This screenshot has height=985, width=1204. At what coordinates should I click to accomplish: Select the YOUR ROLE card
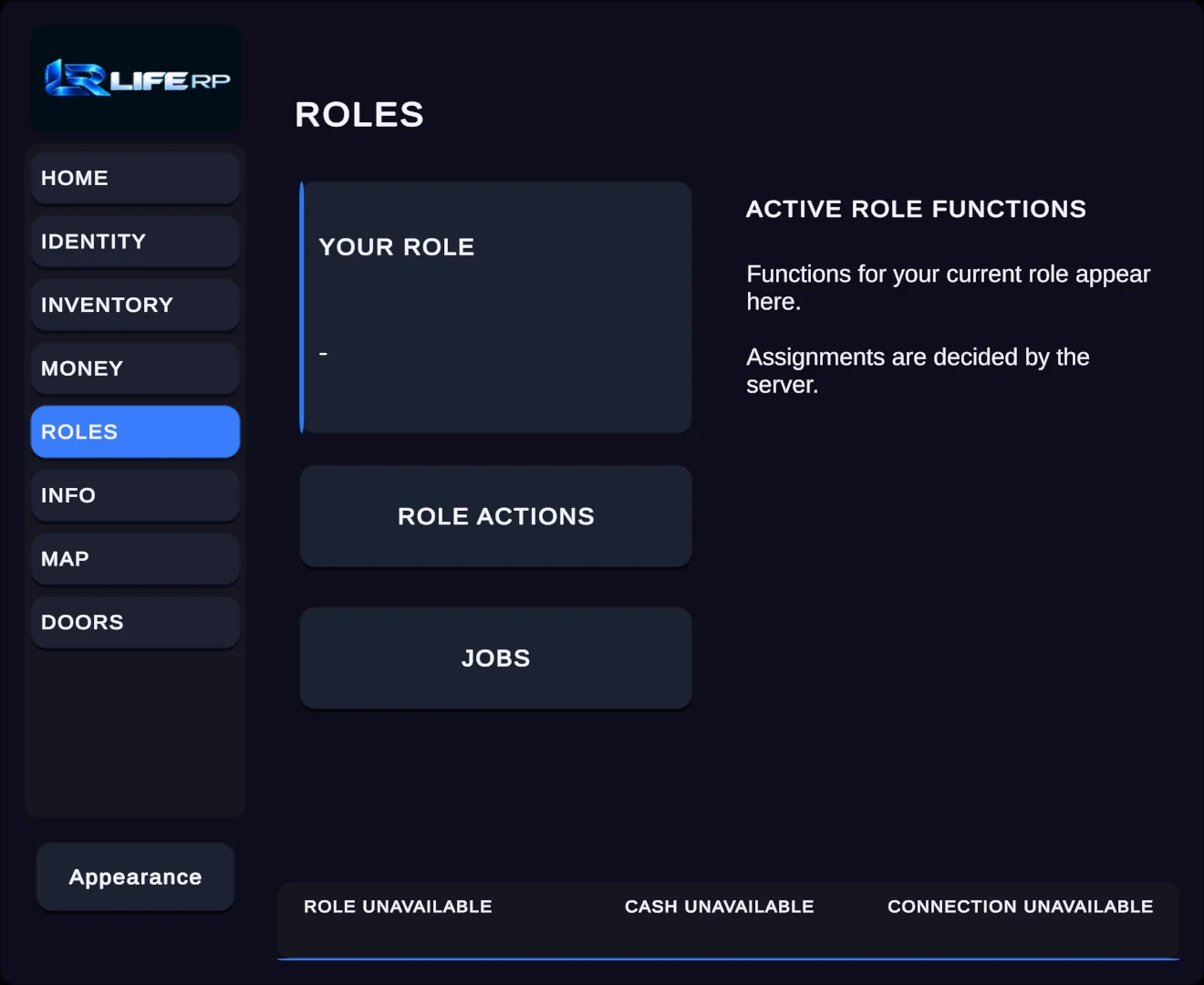(x=495, y=307)
